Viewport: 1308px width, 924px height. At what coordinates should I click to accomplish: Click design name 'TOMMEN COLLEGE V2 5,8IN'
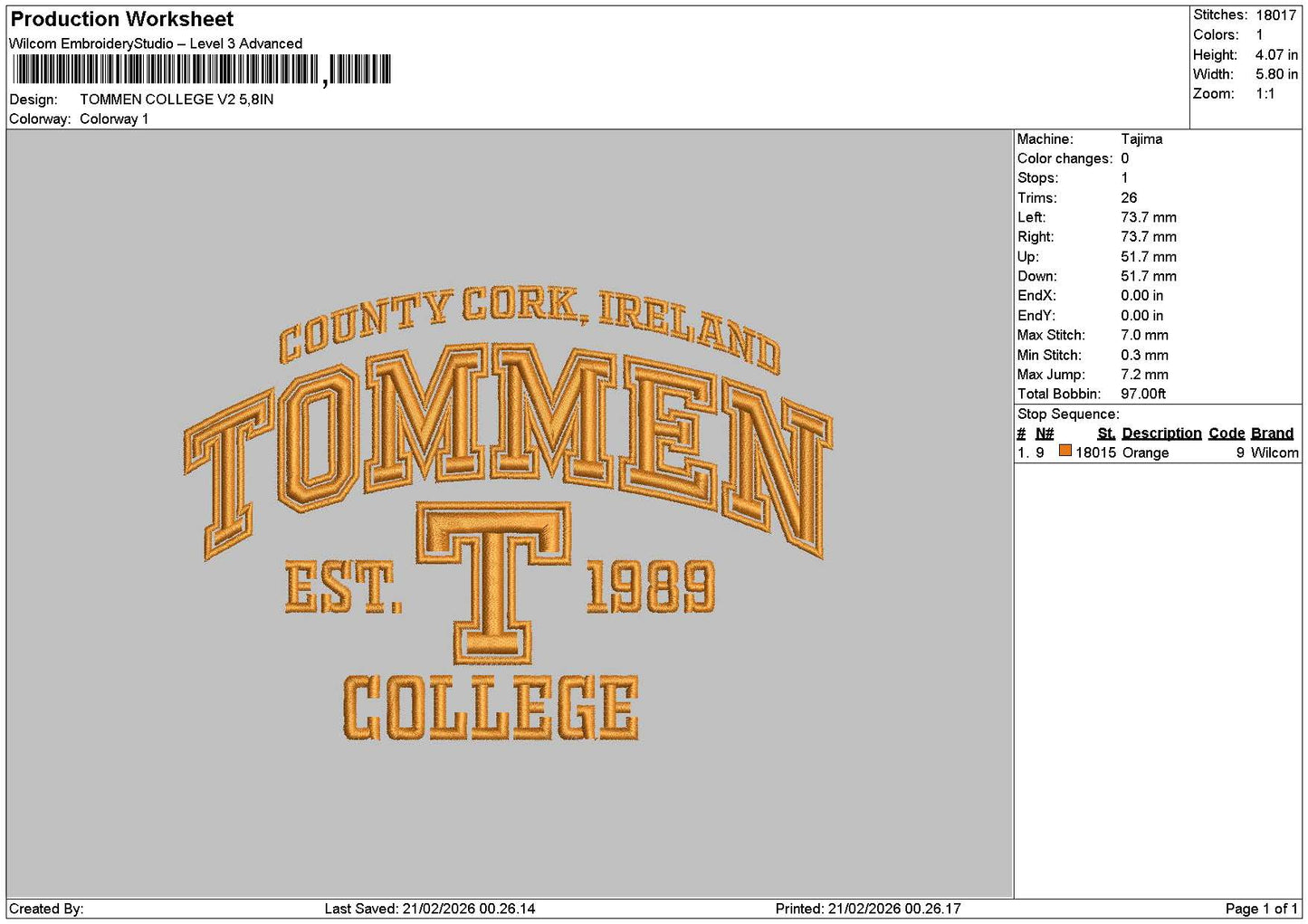[x=177, y=100]
